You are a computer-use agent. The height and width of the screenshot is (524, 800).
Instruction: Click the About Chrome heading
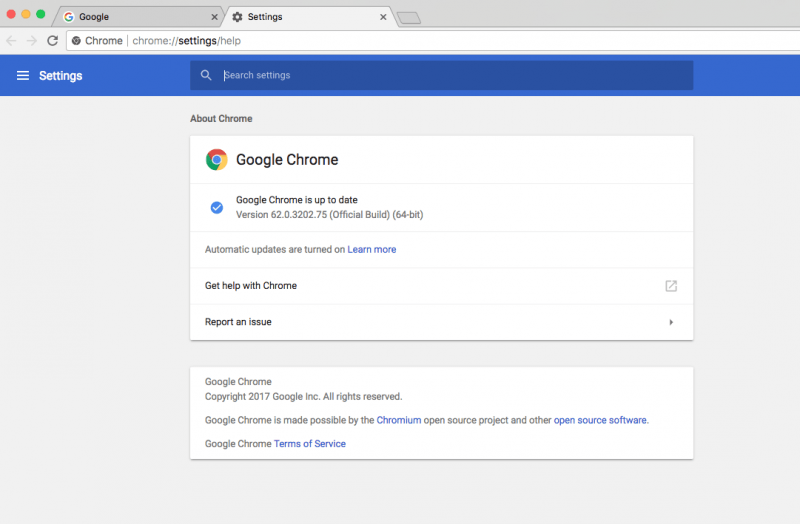click(x=221, y=118)
